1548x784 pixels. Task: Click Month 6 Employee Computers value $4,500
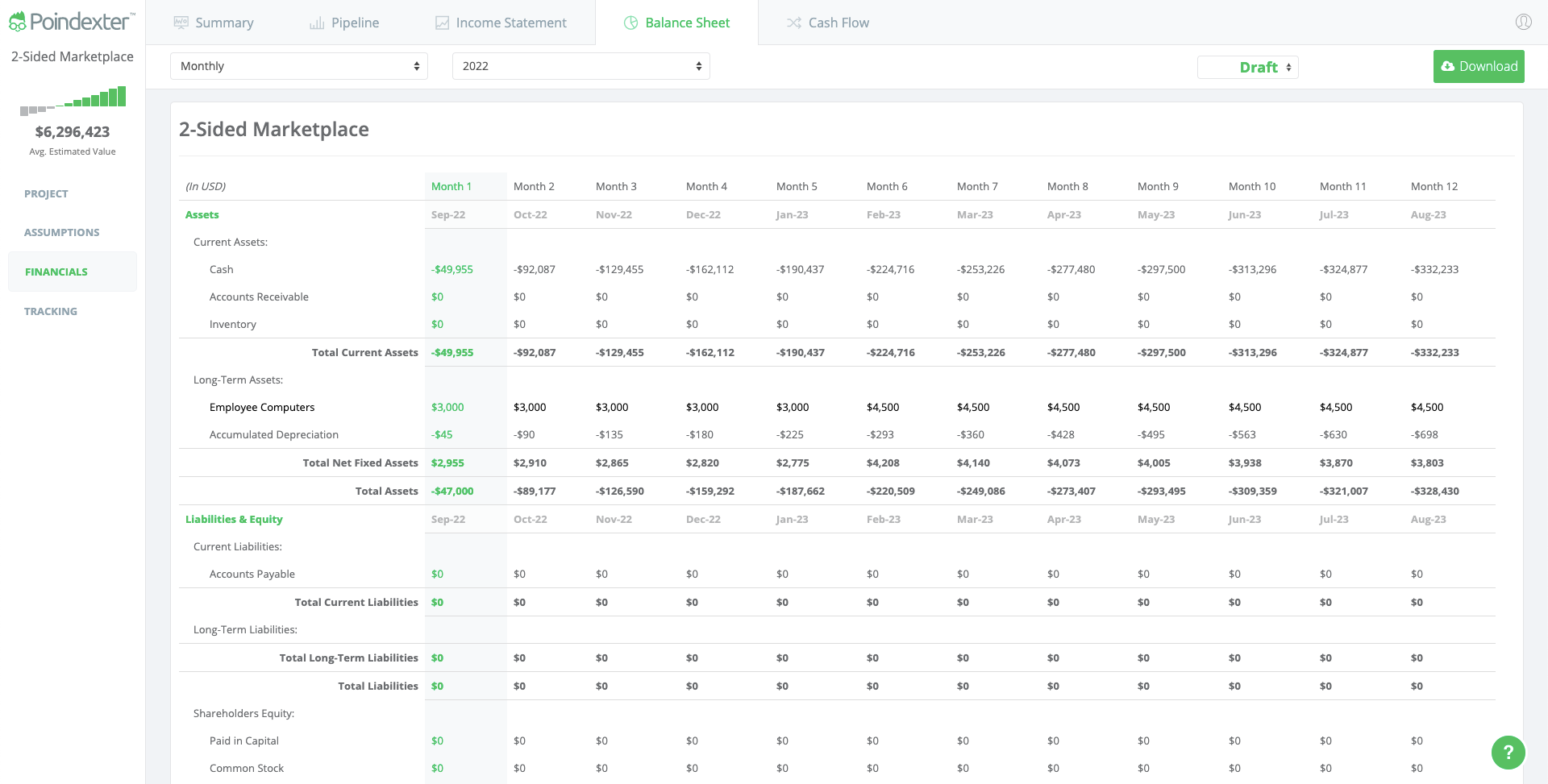click(883, 407)
